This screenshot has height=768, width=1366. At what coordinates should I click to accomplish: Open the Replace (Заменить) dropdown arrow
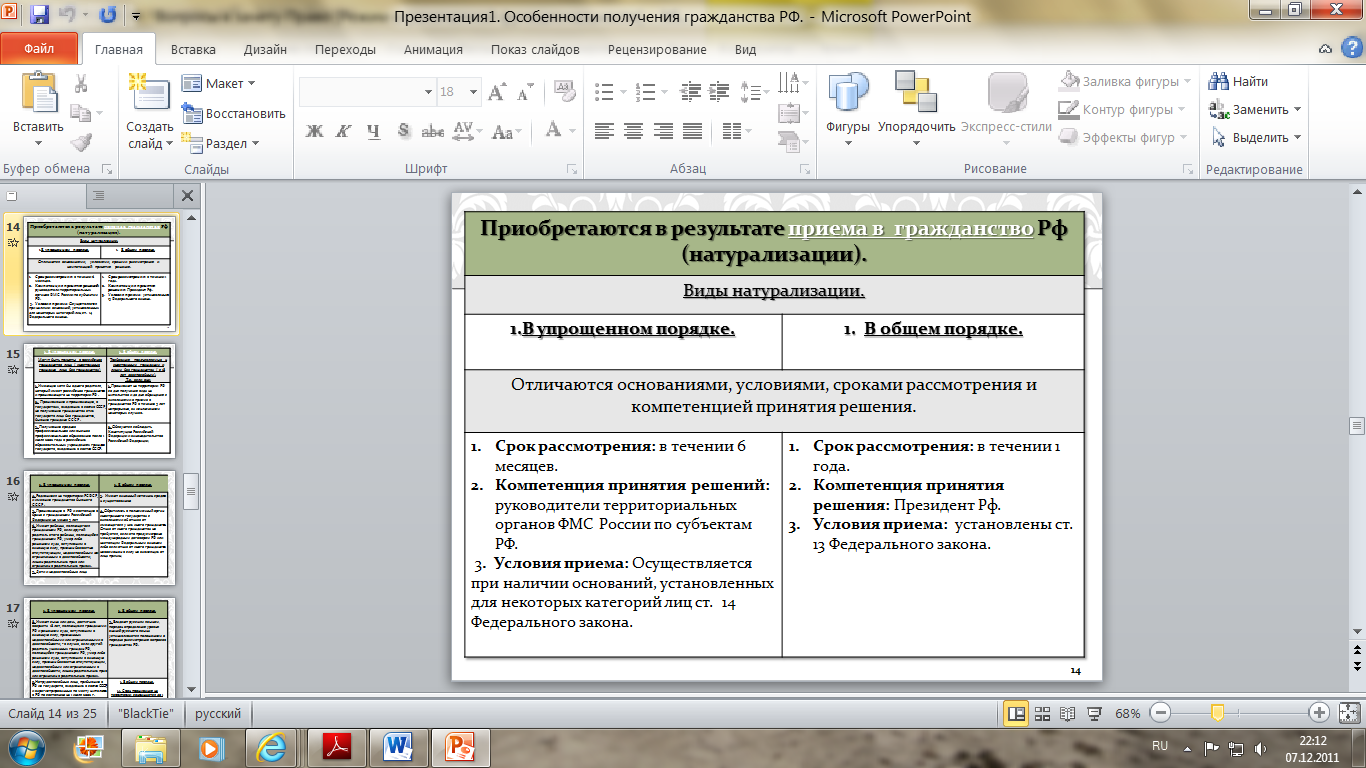coord(1297,110)
